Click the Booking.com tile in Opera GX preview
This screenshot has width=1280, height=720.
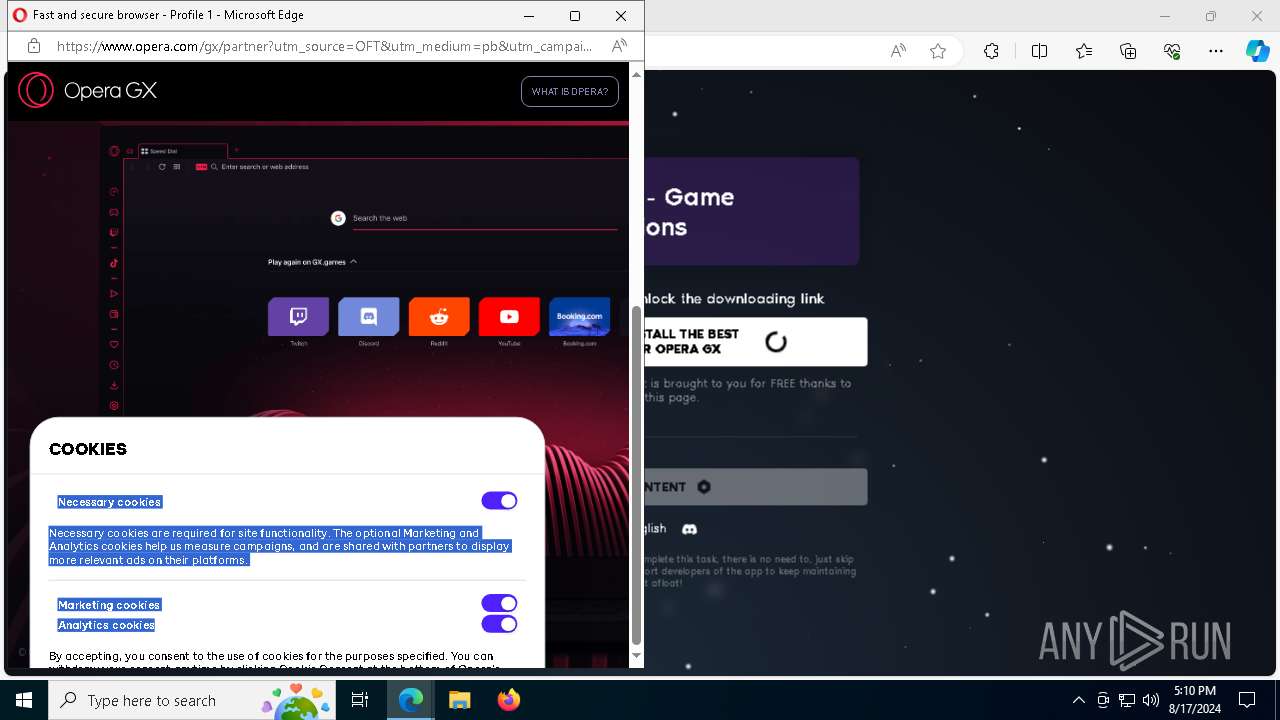click(x=579, y=317)
